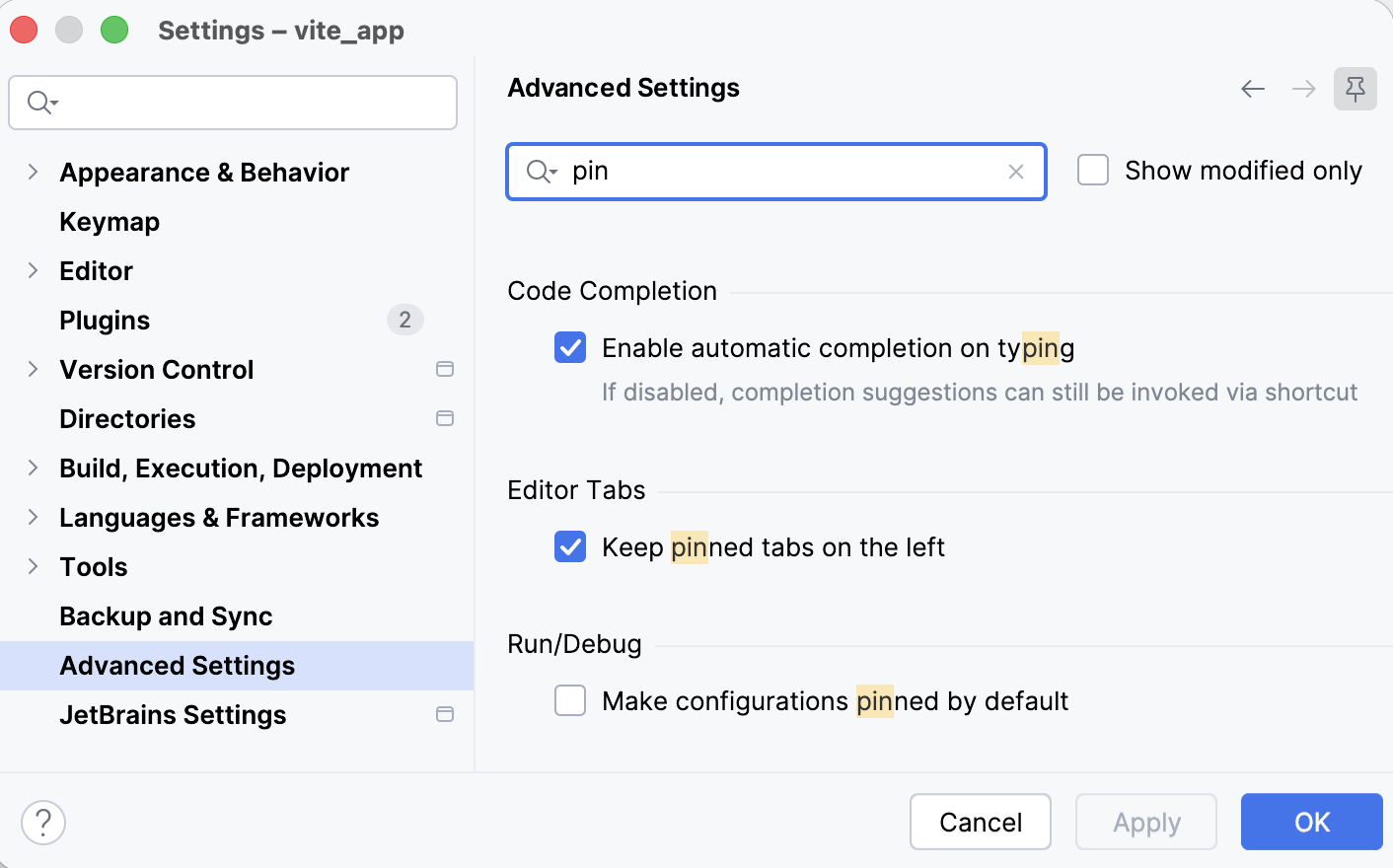The image size is (1393, 868).
Task: Click the Advanced Settings page title
Action: pyautogui.click(x=623, y=88)
